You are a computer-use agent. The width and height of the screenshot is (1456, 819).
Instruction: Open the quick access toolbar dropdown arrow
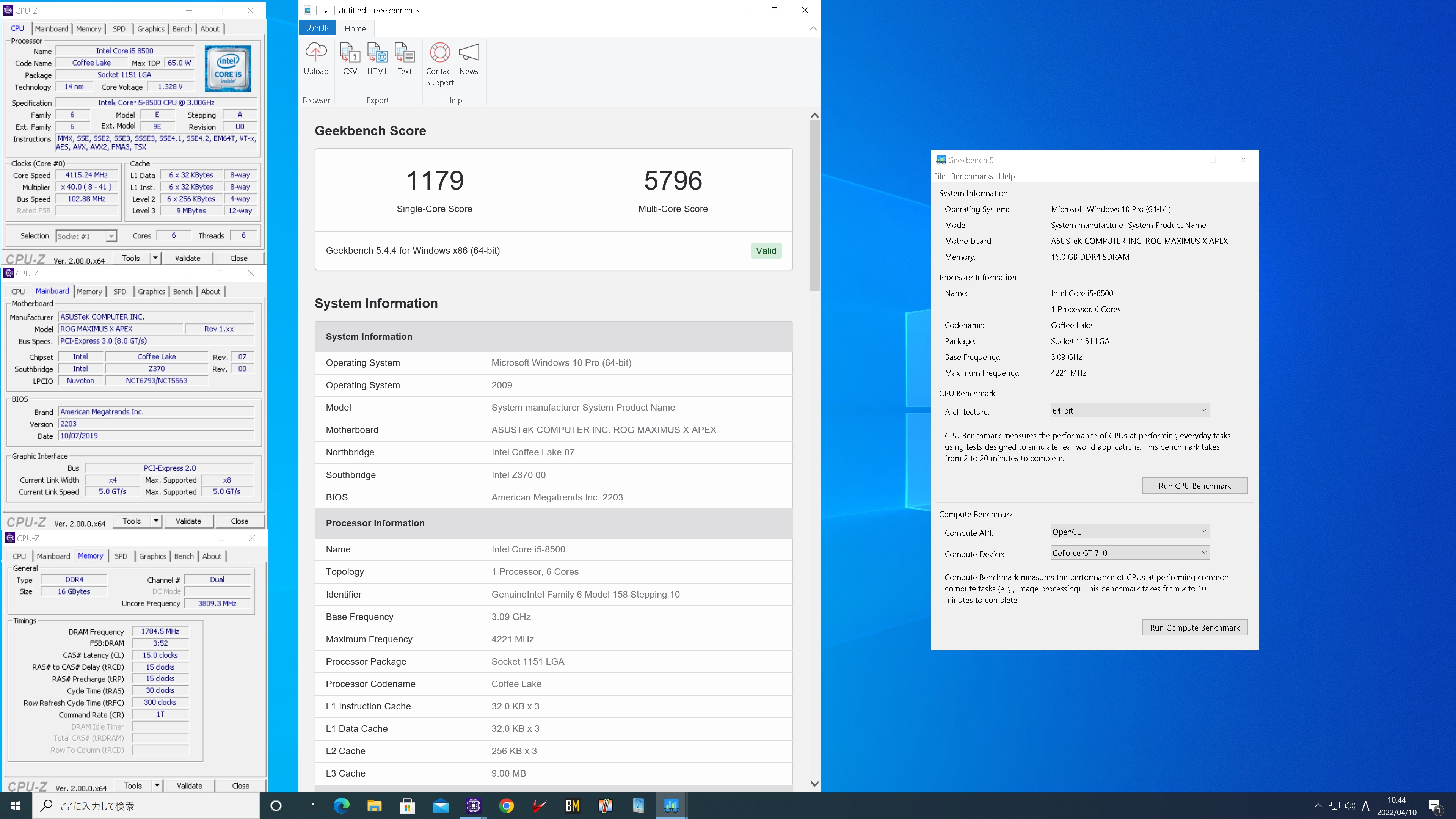point(326,11)
